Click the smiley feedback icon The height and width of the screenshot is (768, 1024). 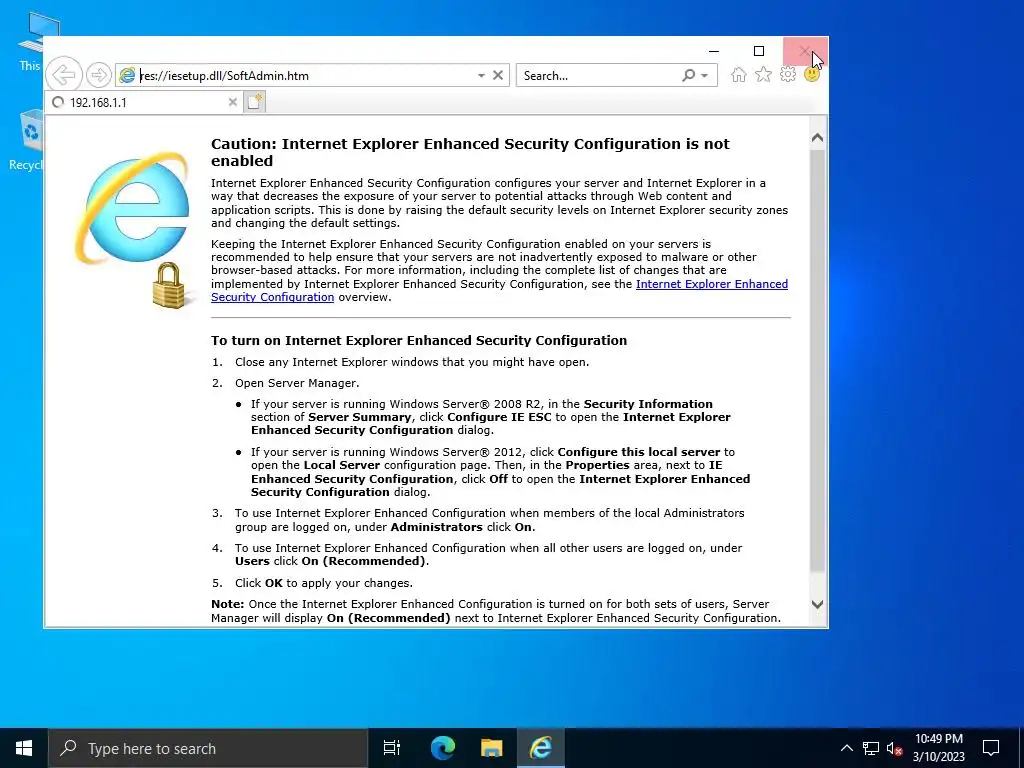[x=812, y=74]
